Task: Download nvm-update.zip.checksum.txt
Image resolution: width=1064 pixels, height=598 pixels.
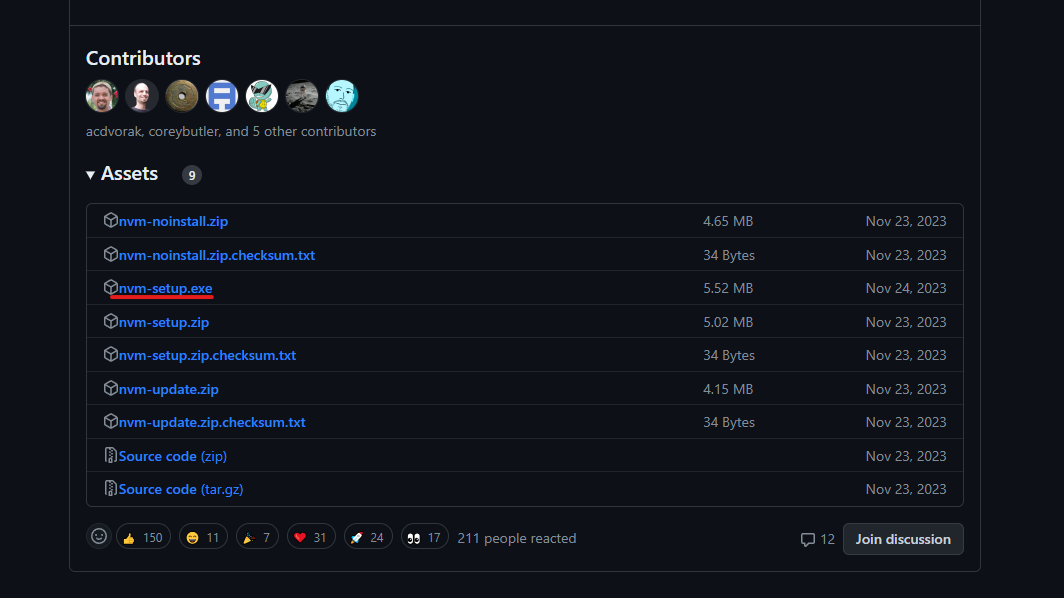Action: [212, 422]
